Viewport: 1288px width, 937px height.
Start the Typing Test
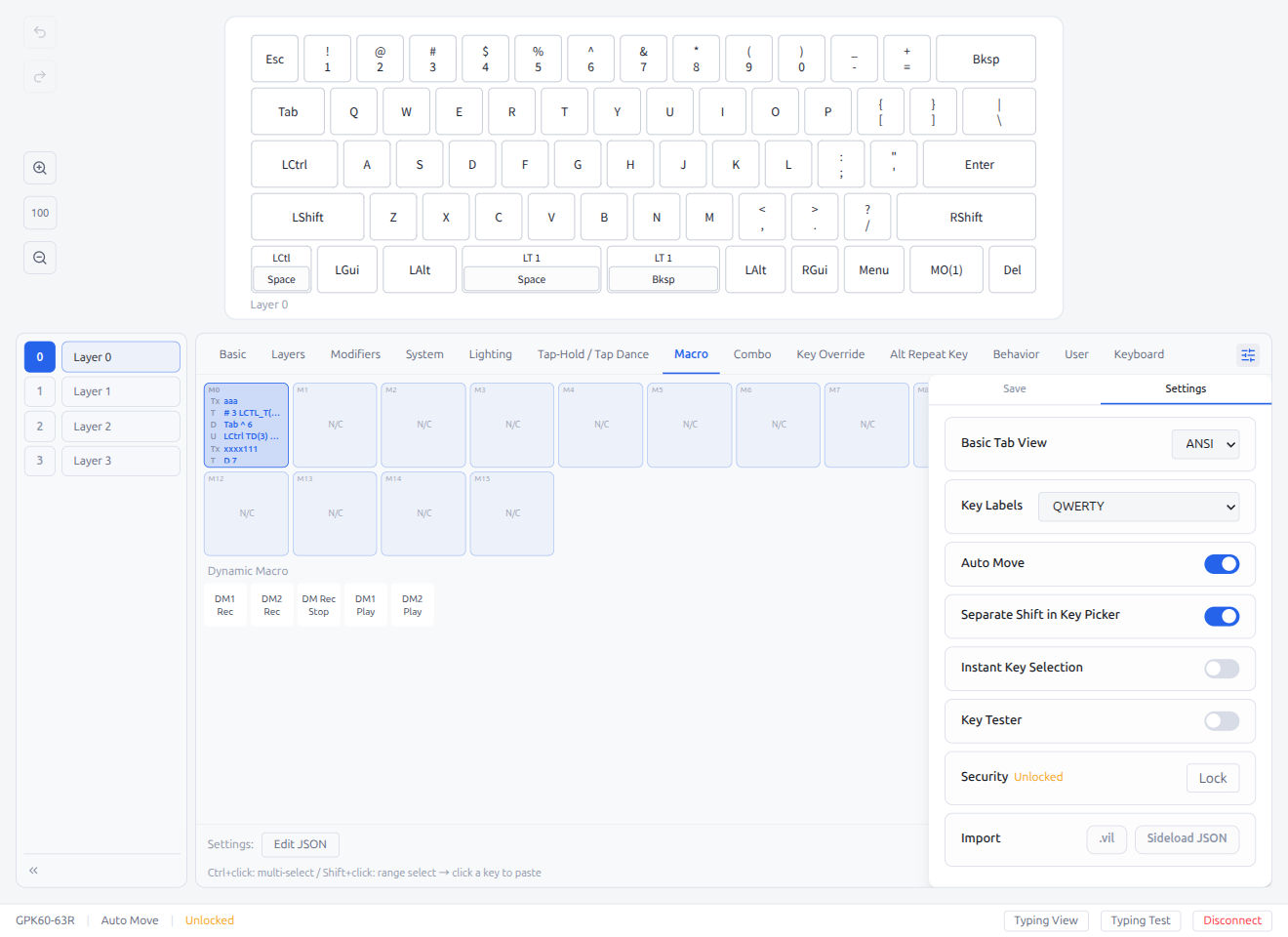point(1141,920)
